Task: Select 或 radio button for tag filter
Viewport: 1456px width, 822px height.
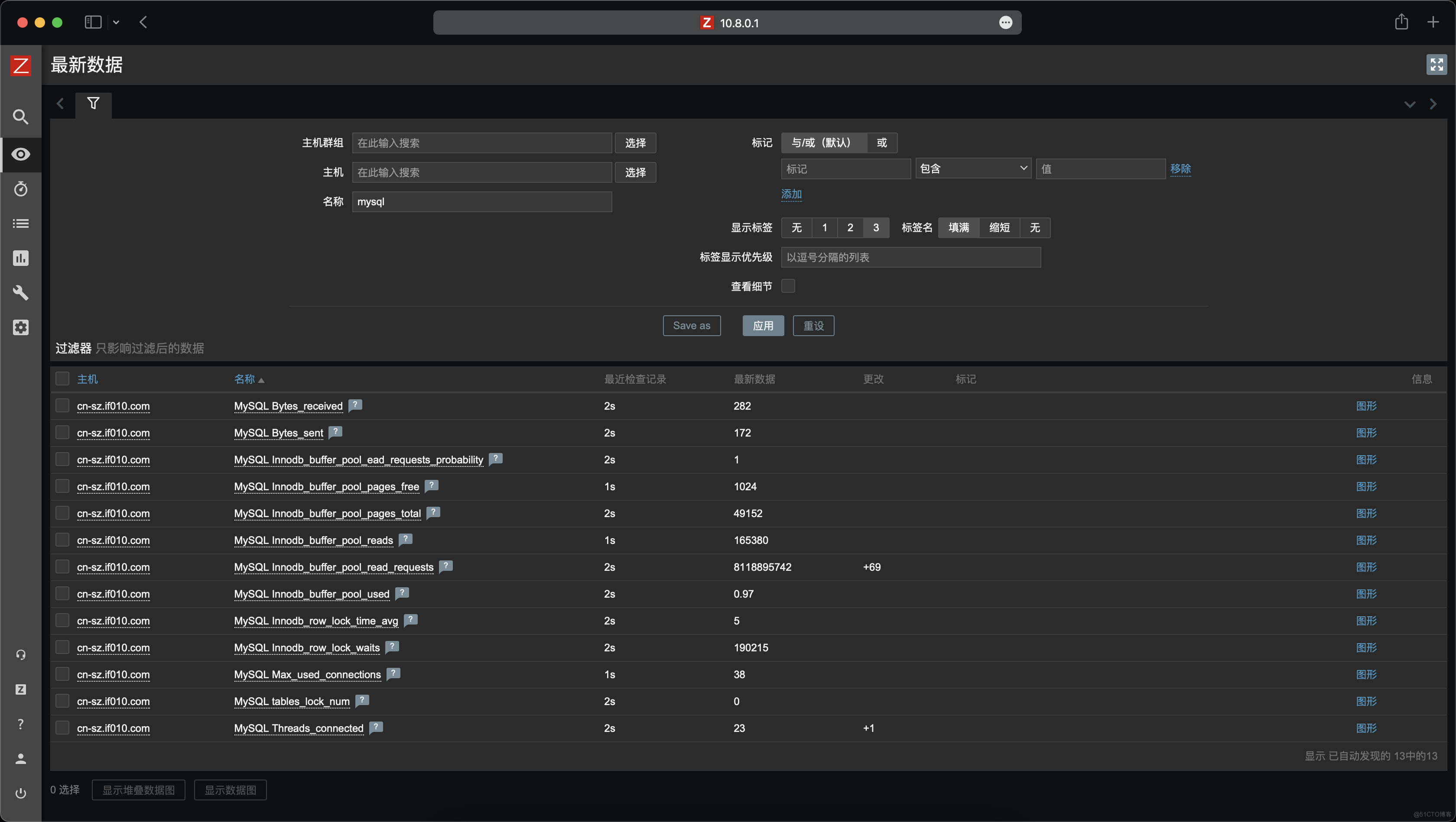Action: 881,142
